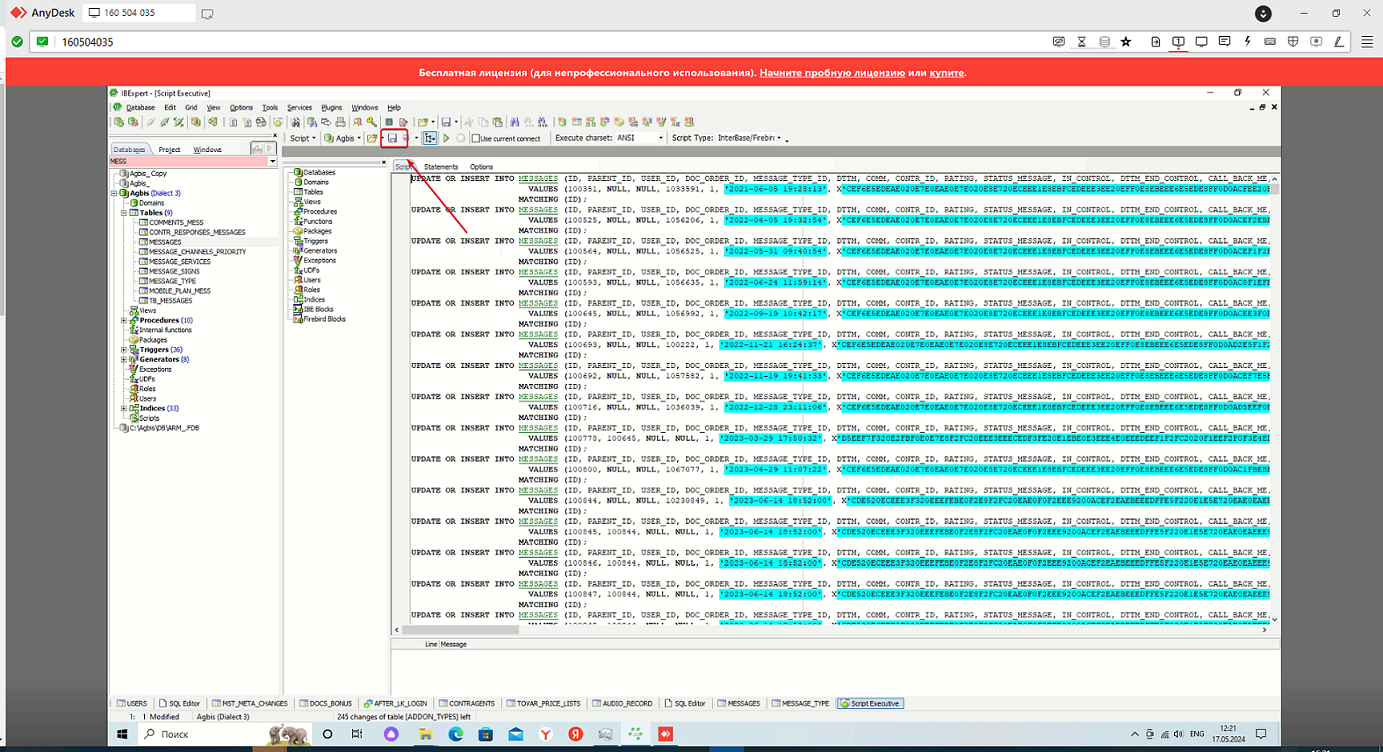
Task: Click the купите link in the red banner
Action: pyautogui.click(x=946, y=73)
